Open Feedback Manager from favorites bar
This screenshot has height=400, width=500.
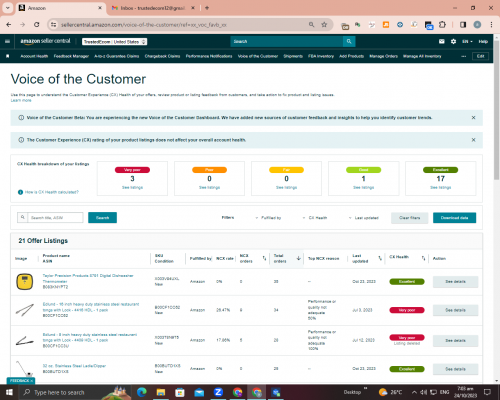click(x=71, y=56)
